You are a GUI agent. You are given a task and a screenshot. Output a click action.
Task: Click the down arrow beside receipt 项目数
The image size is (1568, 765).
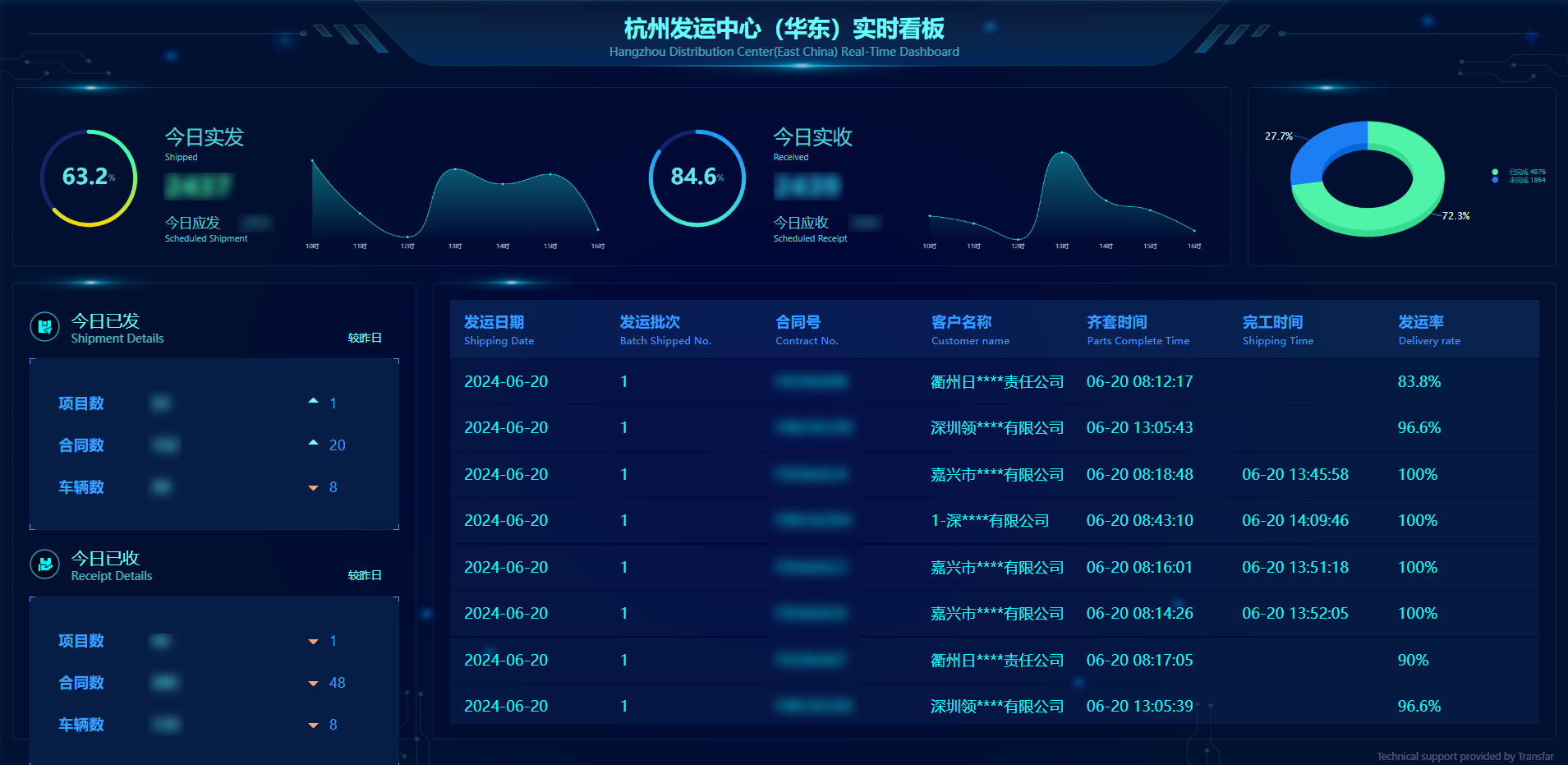click(313, 642)
